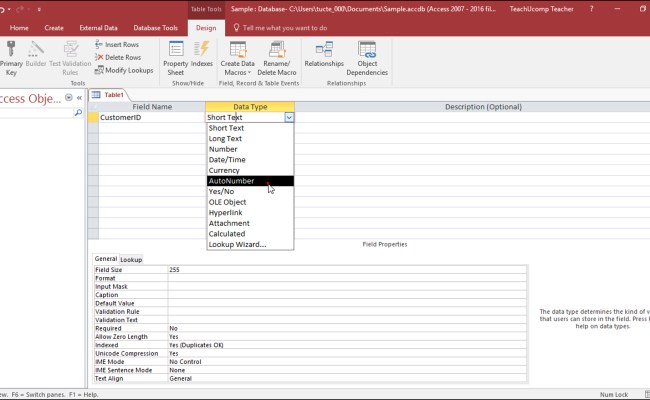Image resolution: width=650 pixels, height=400 pixels.
Task: Click the empty Input Mask property box
Action: coord(347,286)
